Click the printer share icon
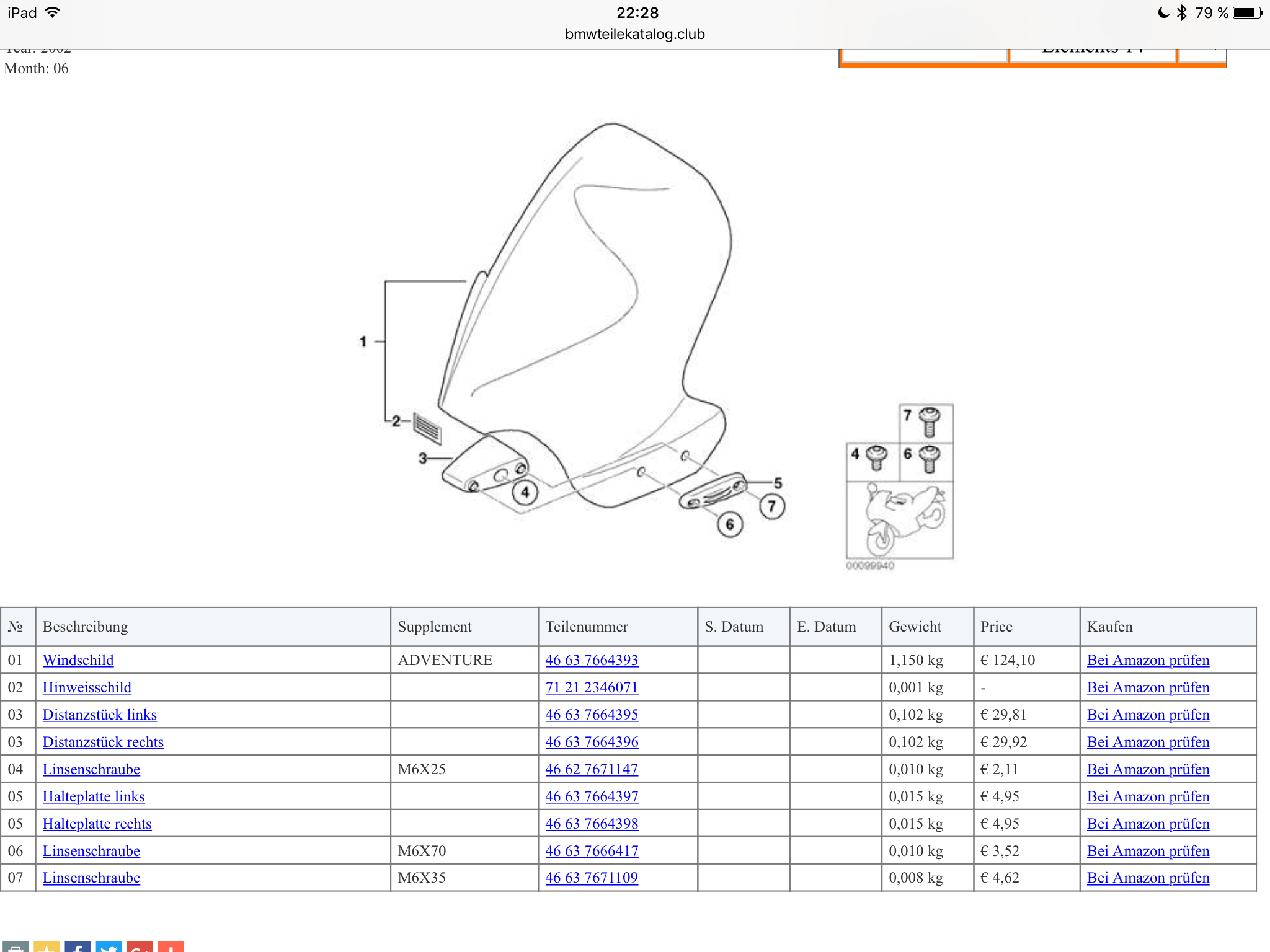1270x952 pixels. (x=16, y=947)
